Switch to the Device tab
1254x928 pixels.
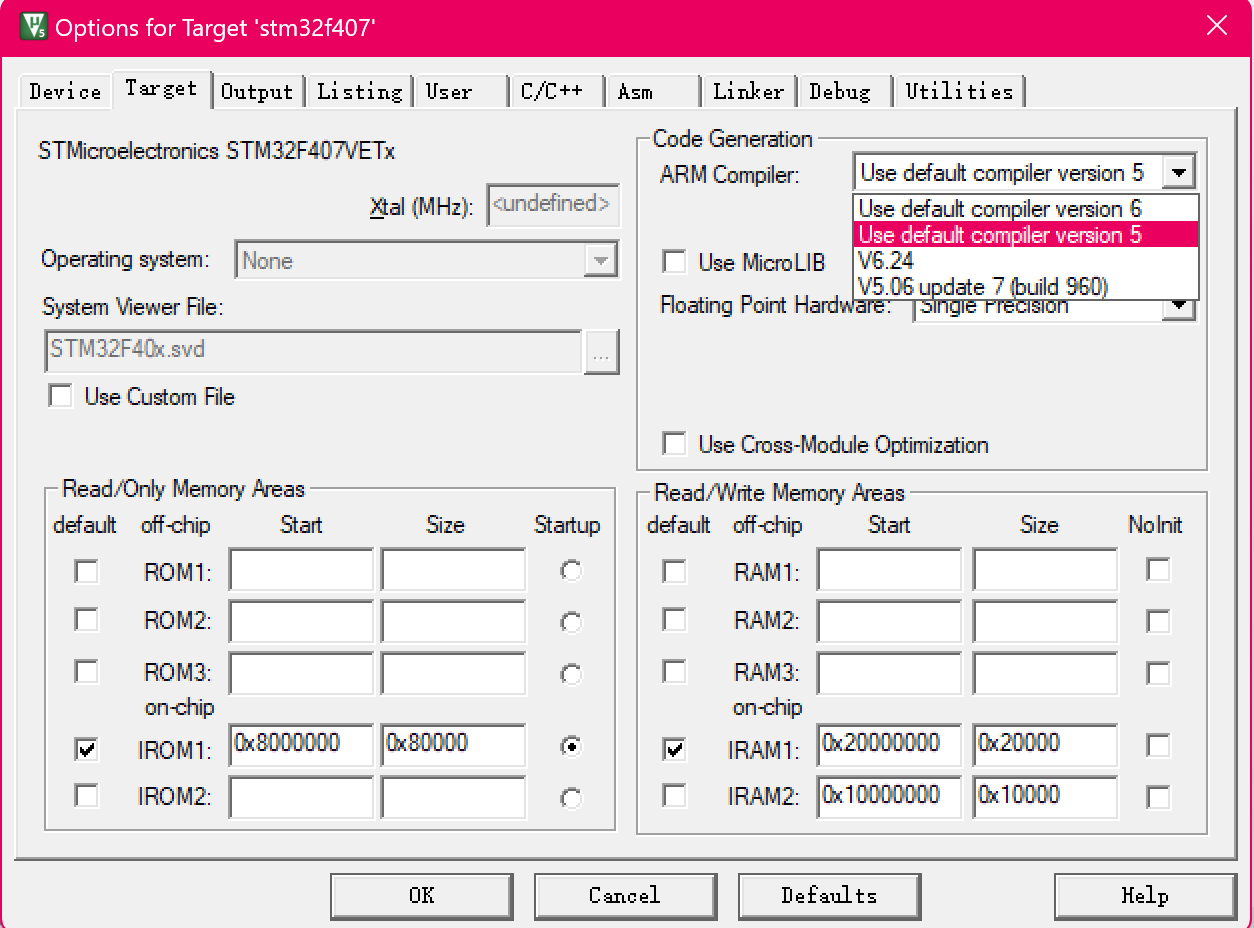tap(65, 91)
